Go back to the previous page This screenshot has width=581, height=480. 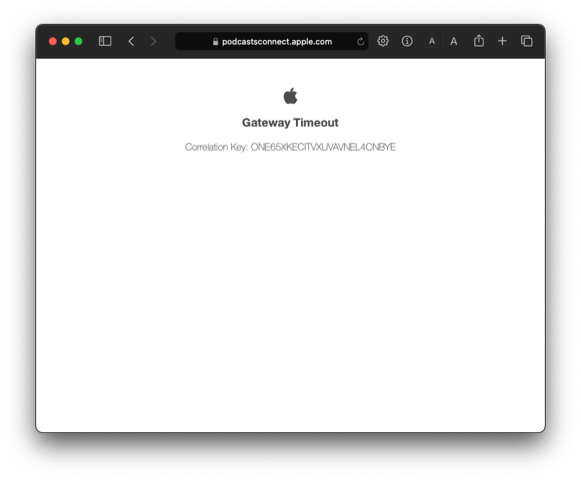click(x=131, y=41)
